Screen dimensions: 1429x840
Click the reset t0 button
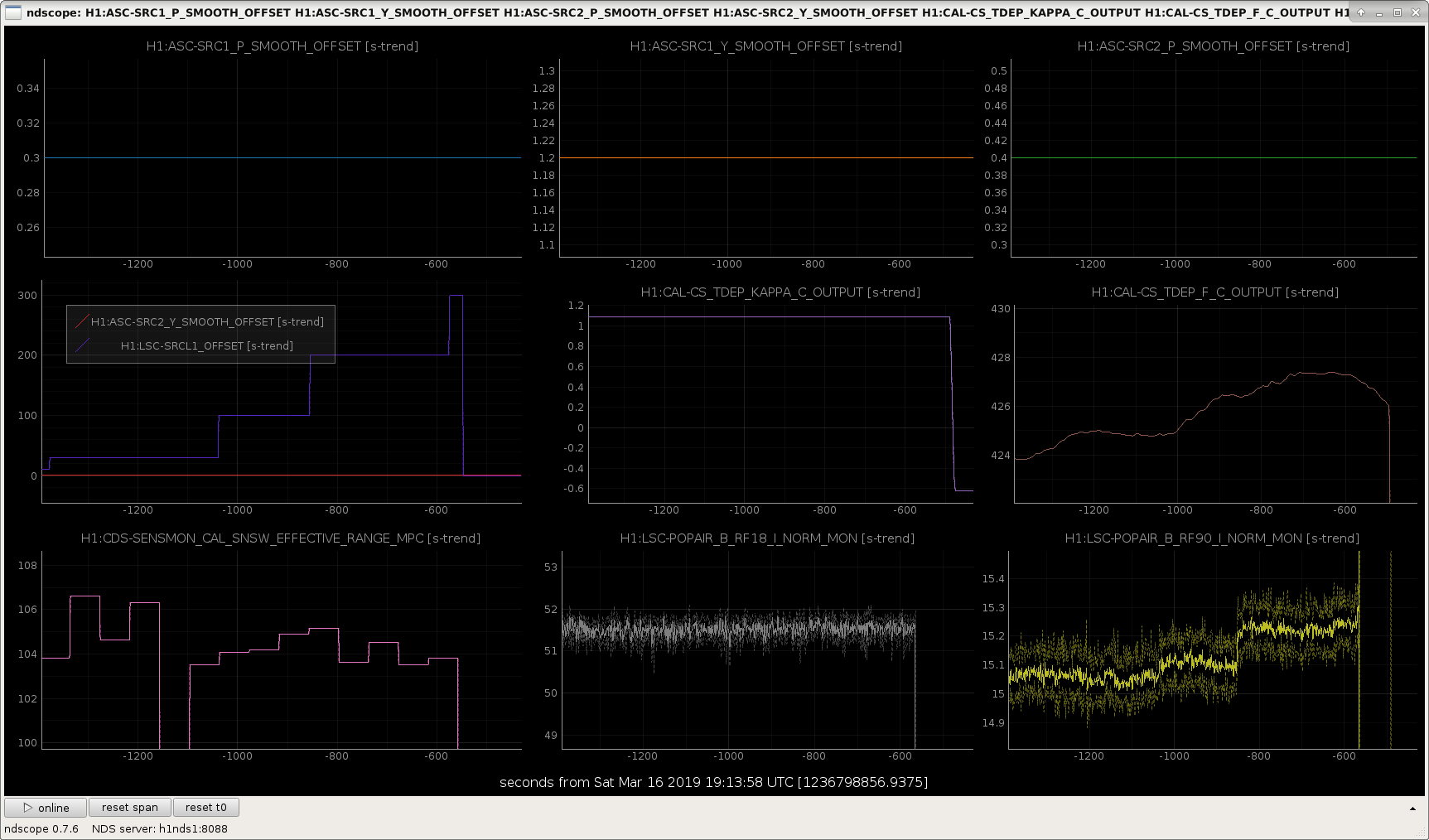click(206, 808)
